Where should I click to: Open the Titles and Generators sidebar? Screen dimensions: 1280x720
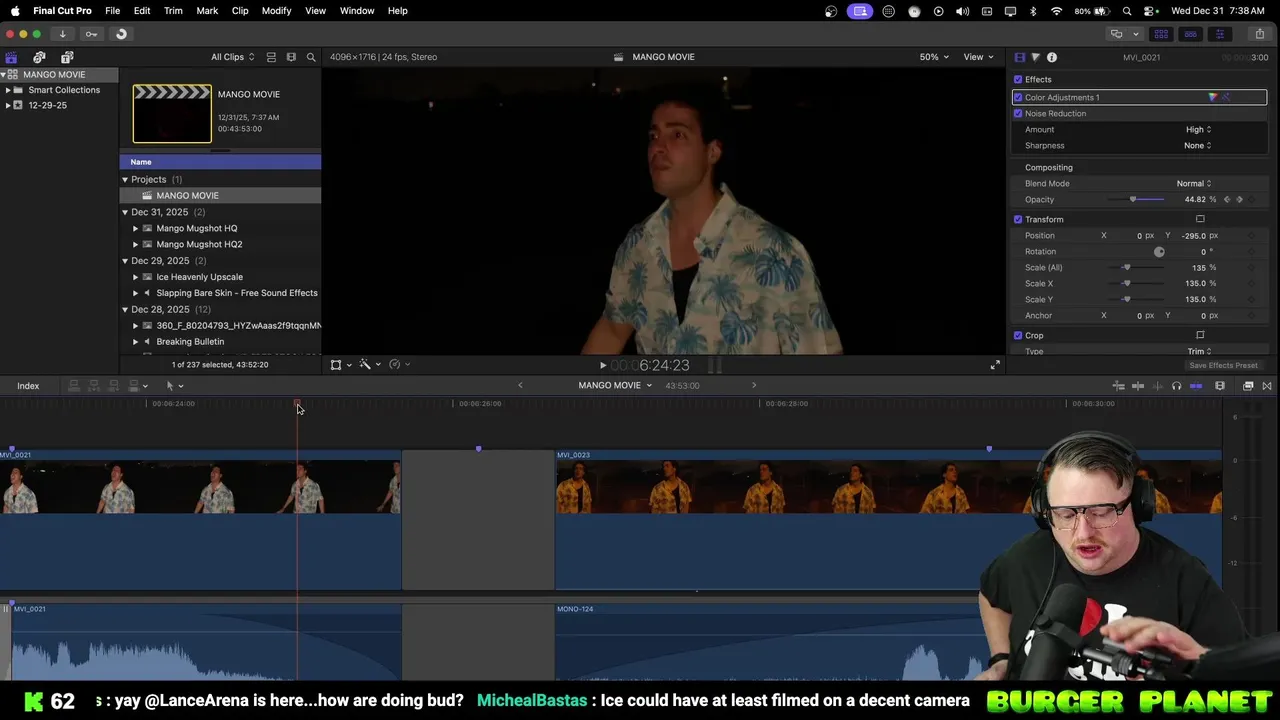67,57
